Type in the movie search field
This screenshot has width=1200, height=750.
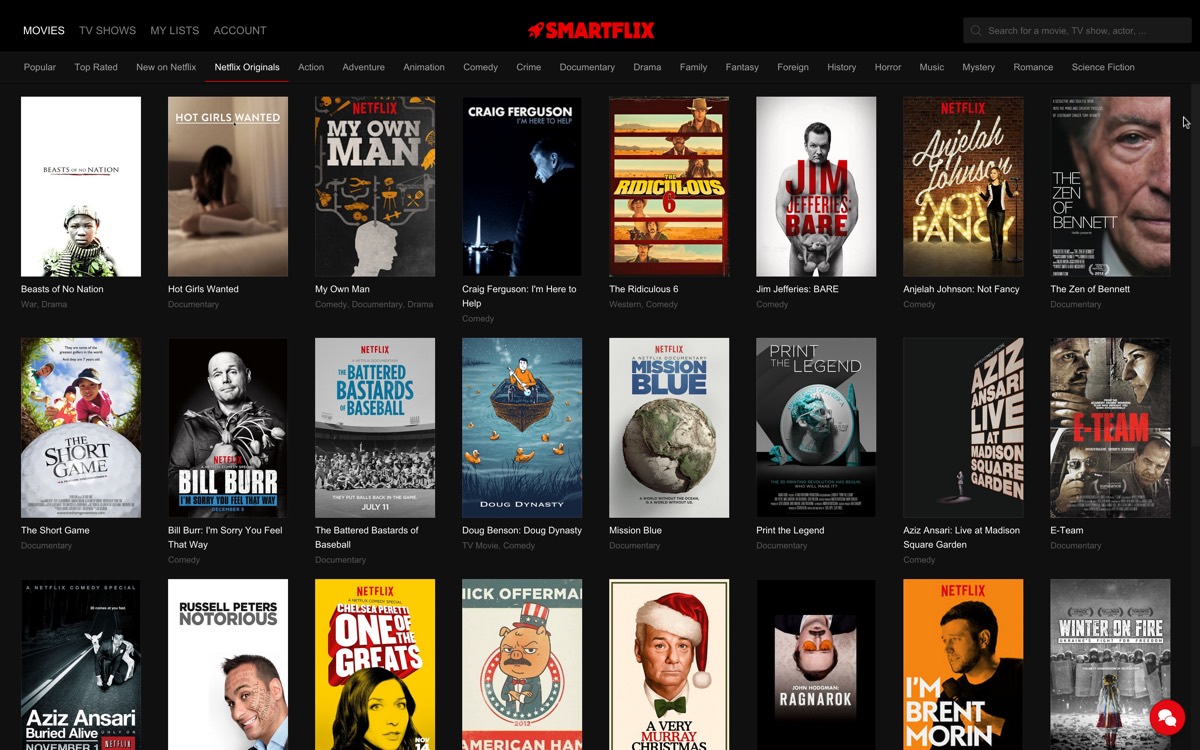(x=1080, y=31)
